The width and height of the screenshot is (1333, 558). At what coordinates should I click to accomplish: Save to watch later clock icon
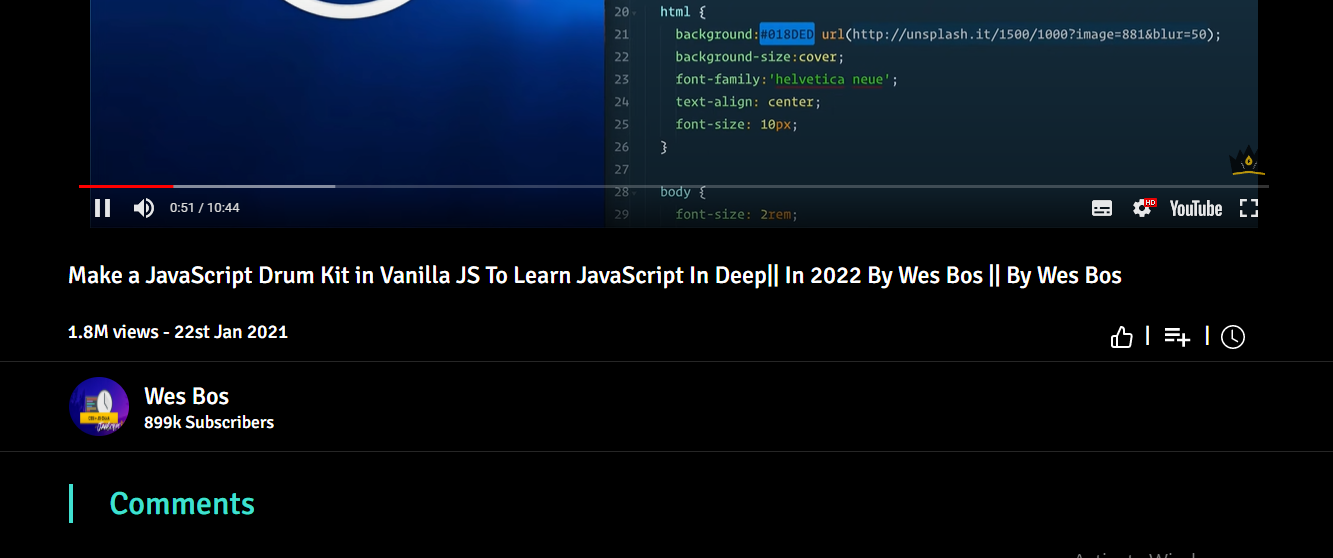coord(1233,337)
